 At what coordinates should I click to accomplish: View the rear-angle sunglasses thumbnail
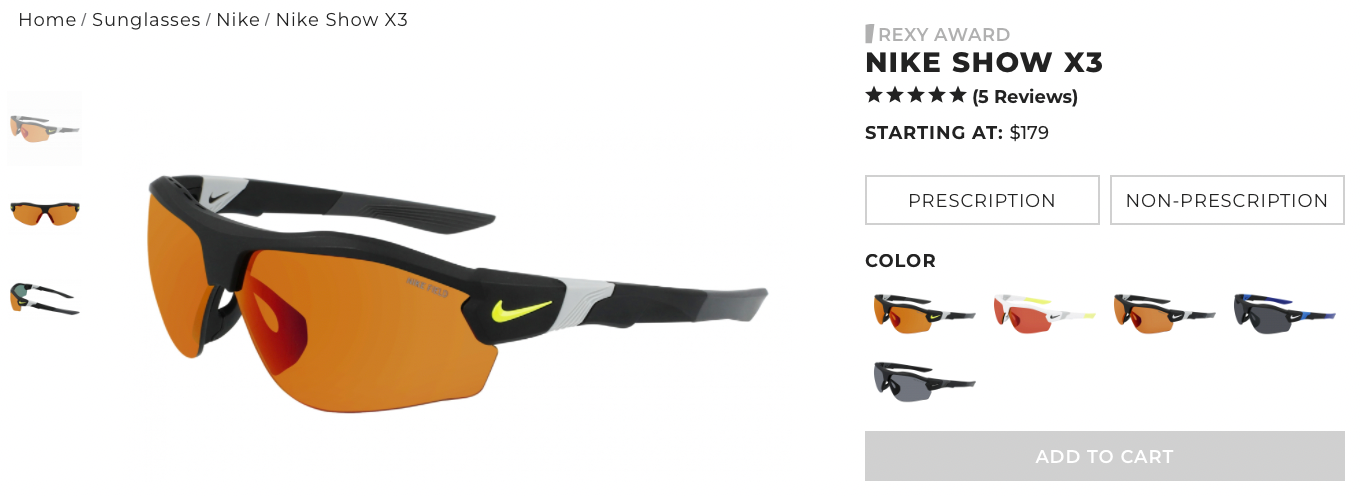coord(45,297)
